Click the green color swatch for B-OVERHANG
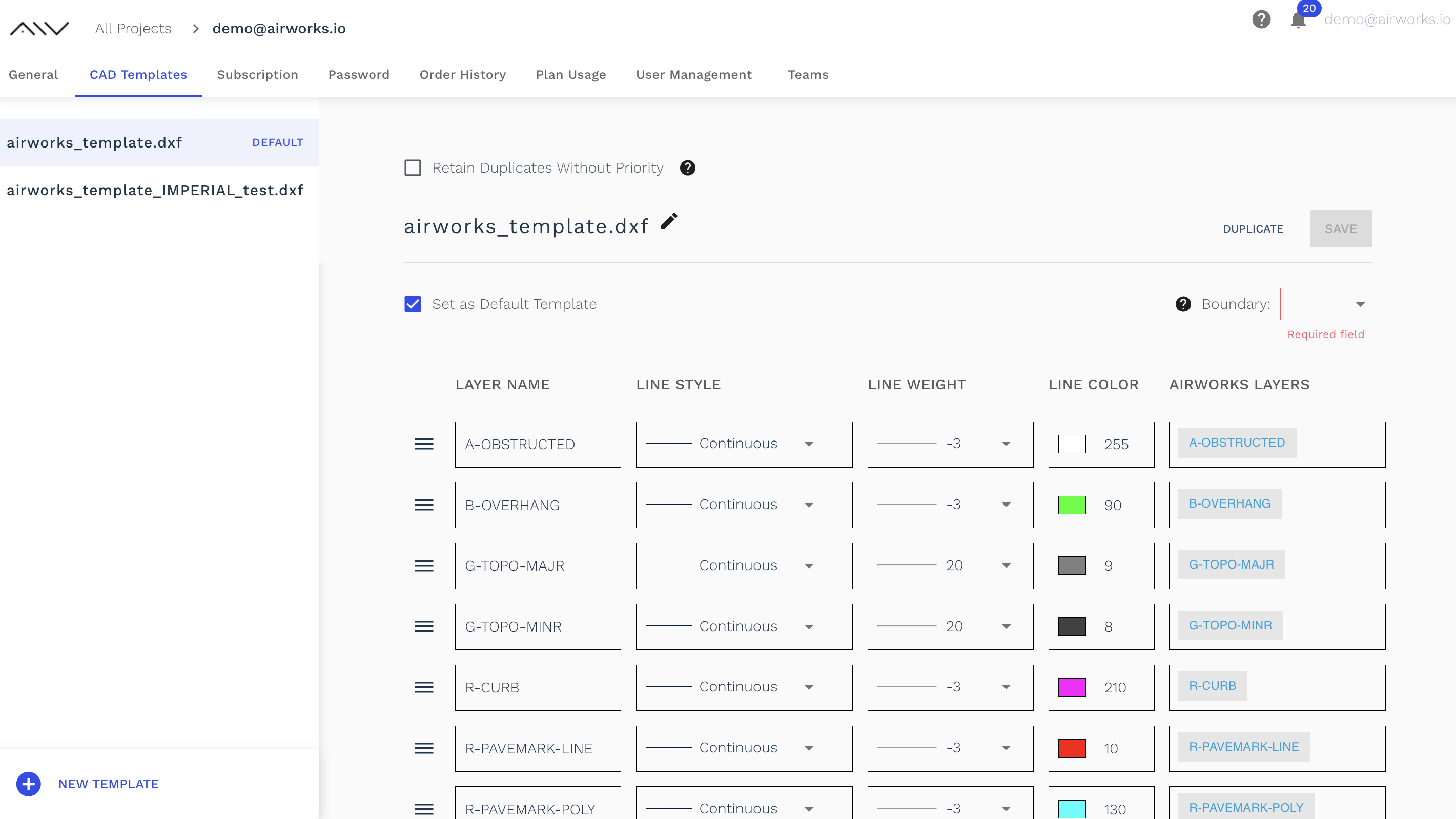 point(1072,505)
